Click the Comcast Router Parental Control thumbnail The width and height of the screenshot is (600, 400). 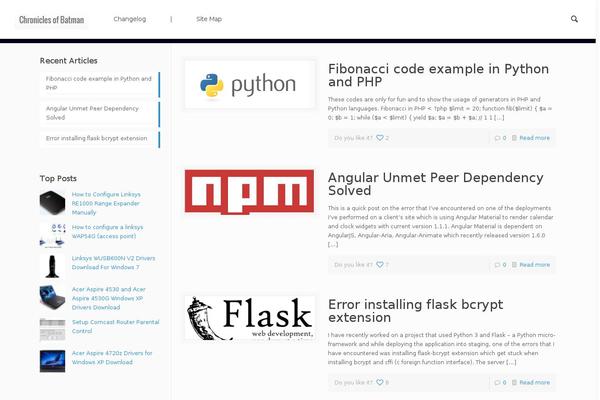click(52, 329)
